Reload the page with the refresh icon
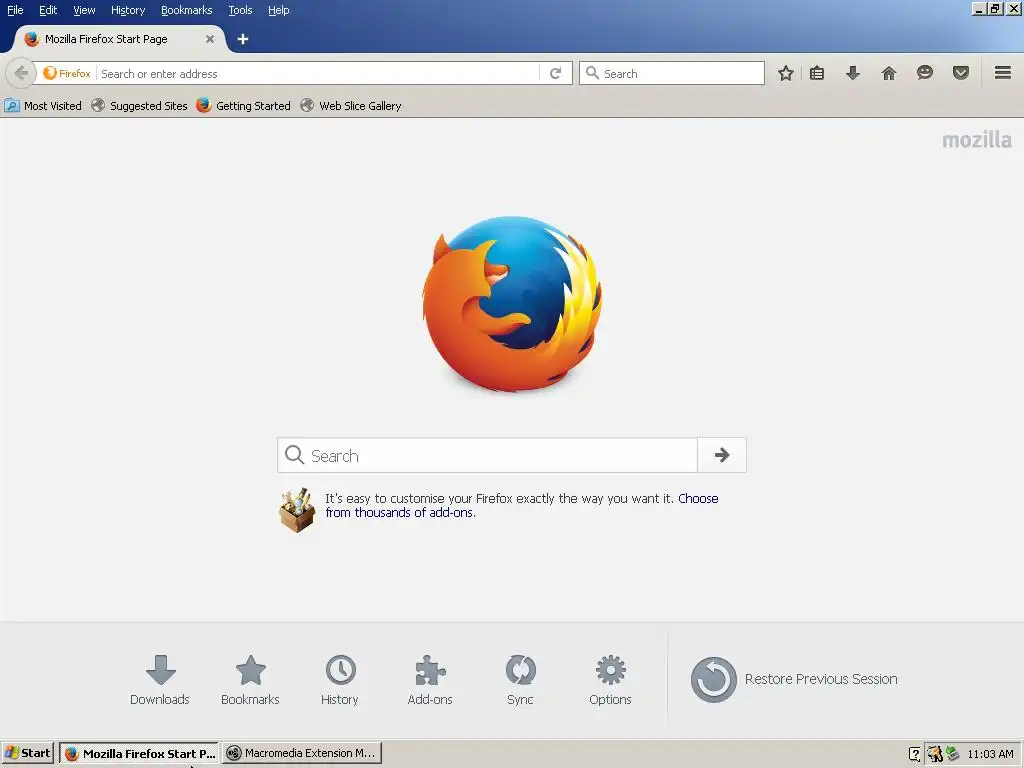 click(556, 73)
